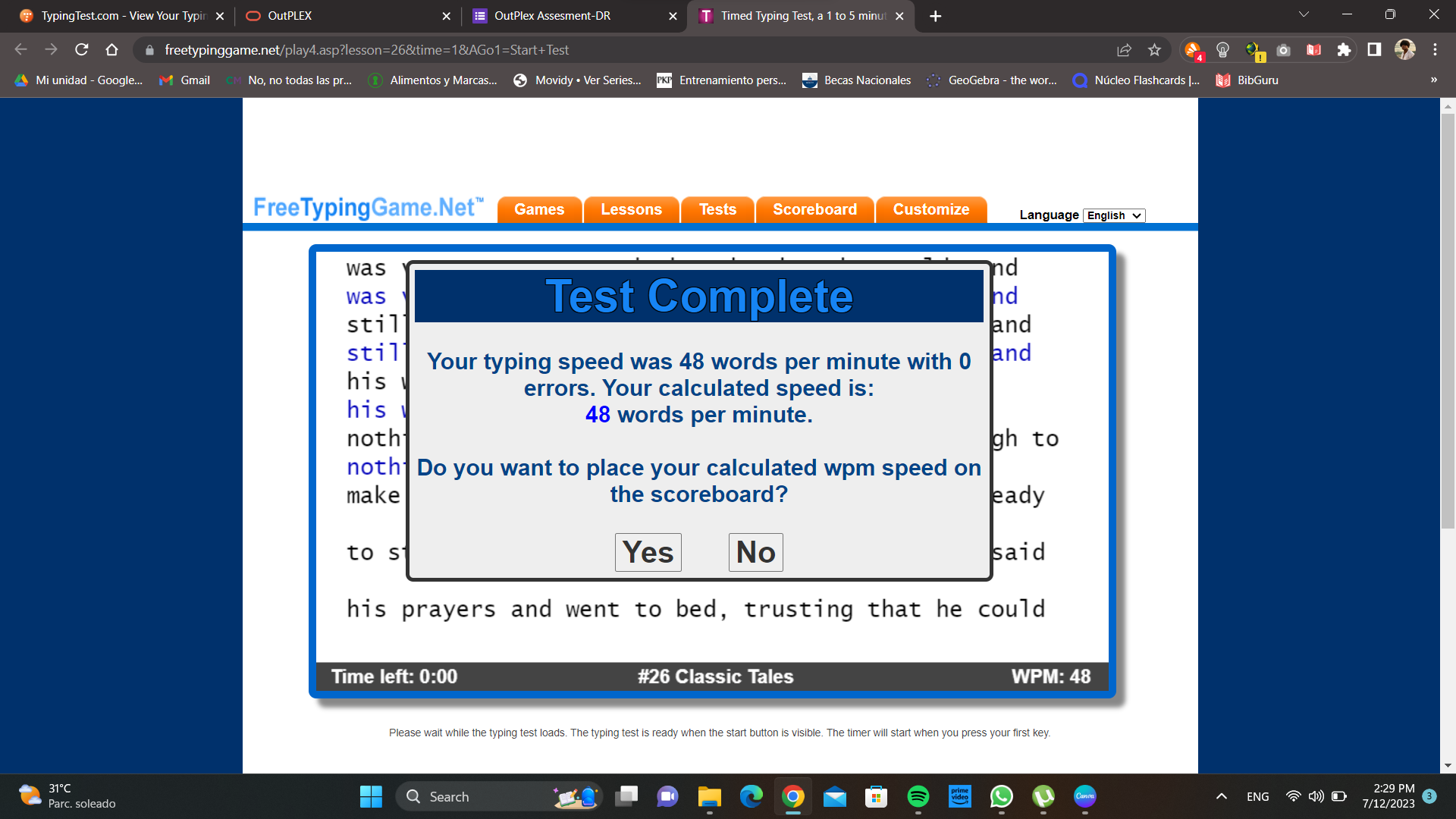This screenshot has height=819, width=1456.
Task: Click No in the Test Complete dialog
Action: tap(755, 552)
